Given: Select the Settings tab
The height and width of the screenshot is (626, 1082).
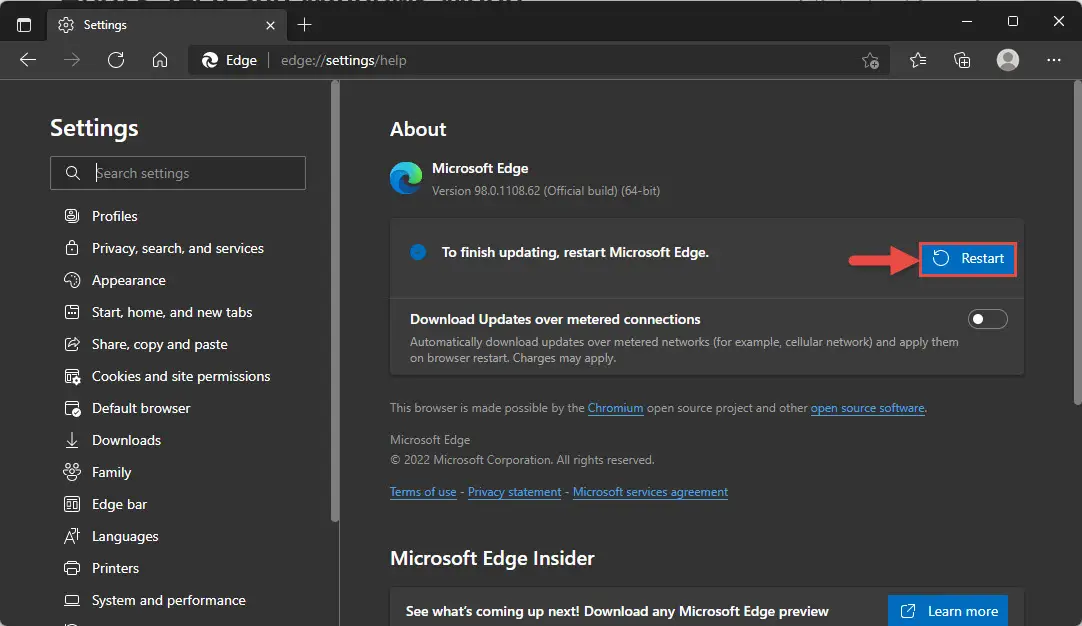Looking at the screenshot, I should [x=166, y=25].
